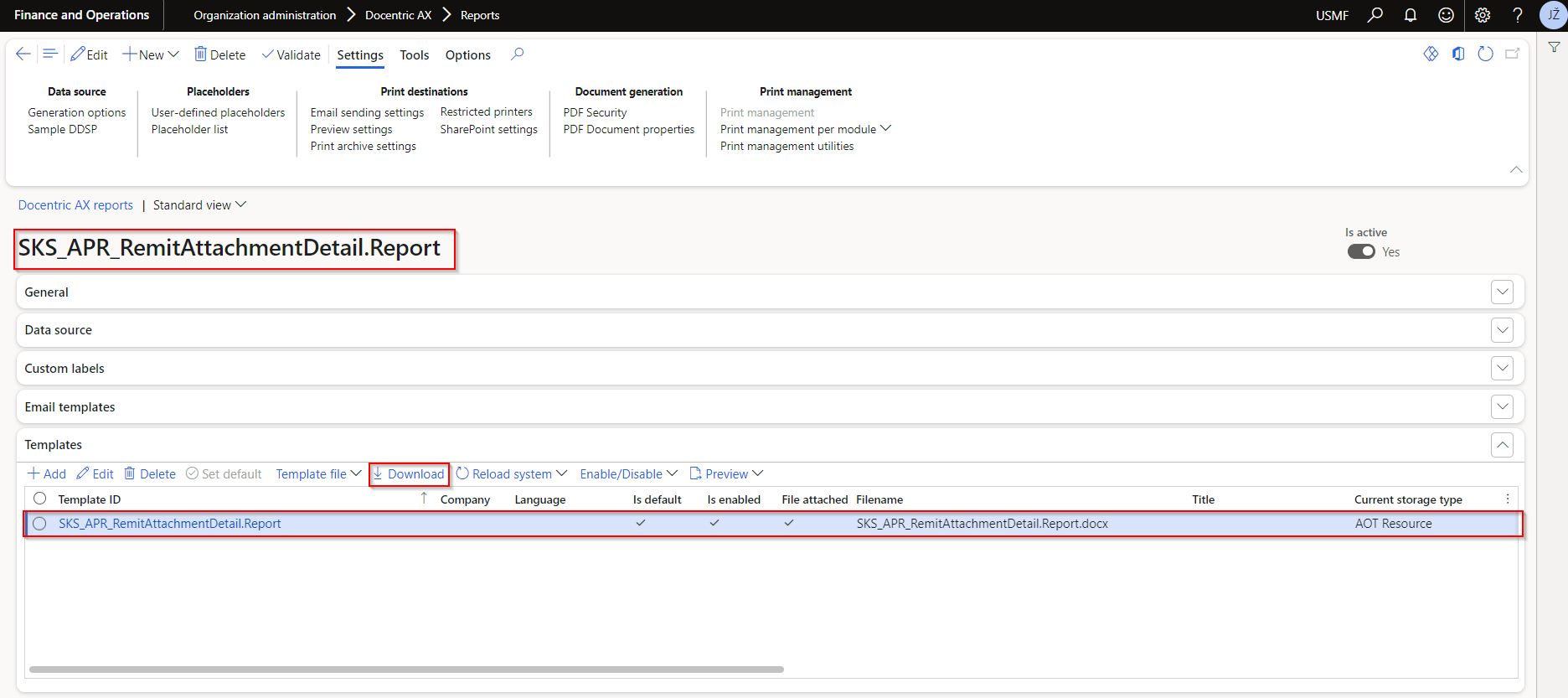Click the grid horizontal scrollbar
This screenshot has width=1568, height=698.
(406, 670)
